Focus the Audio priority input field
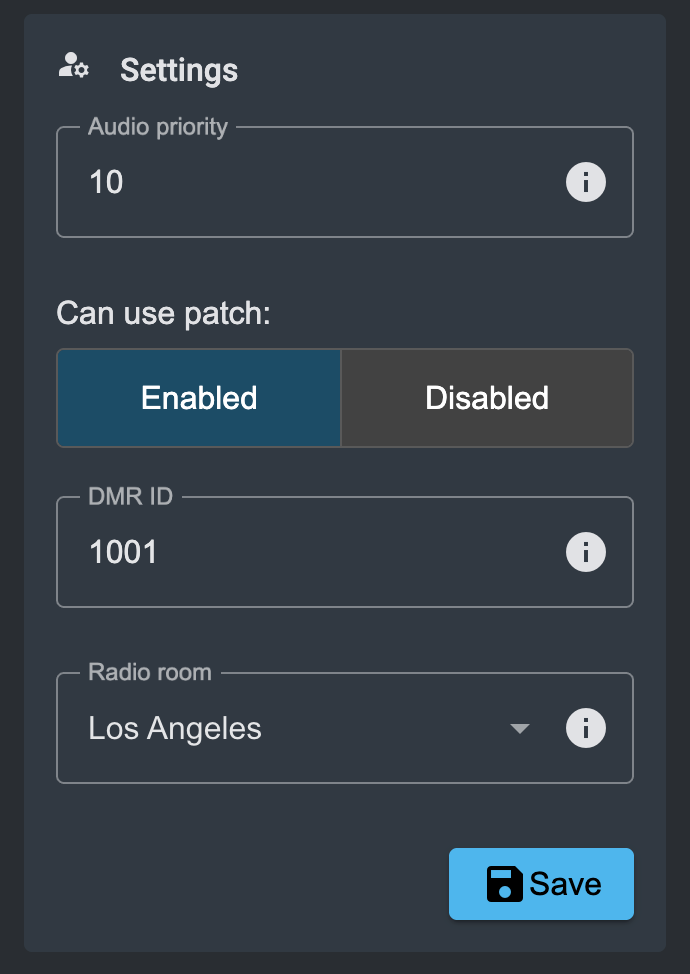 coord(320,183)
